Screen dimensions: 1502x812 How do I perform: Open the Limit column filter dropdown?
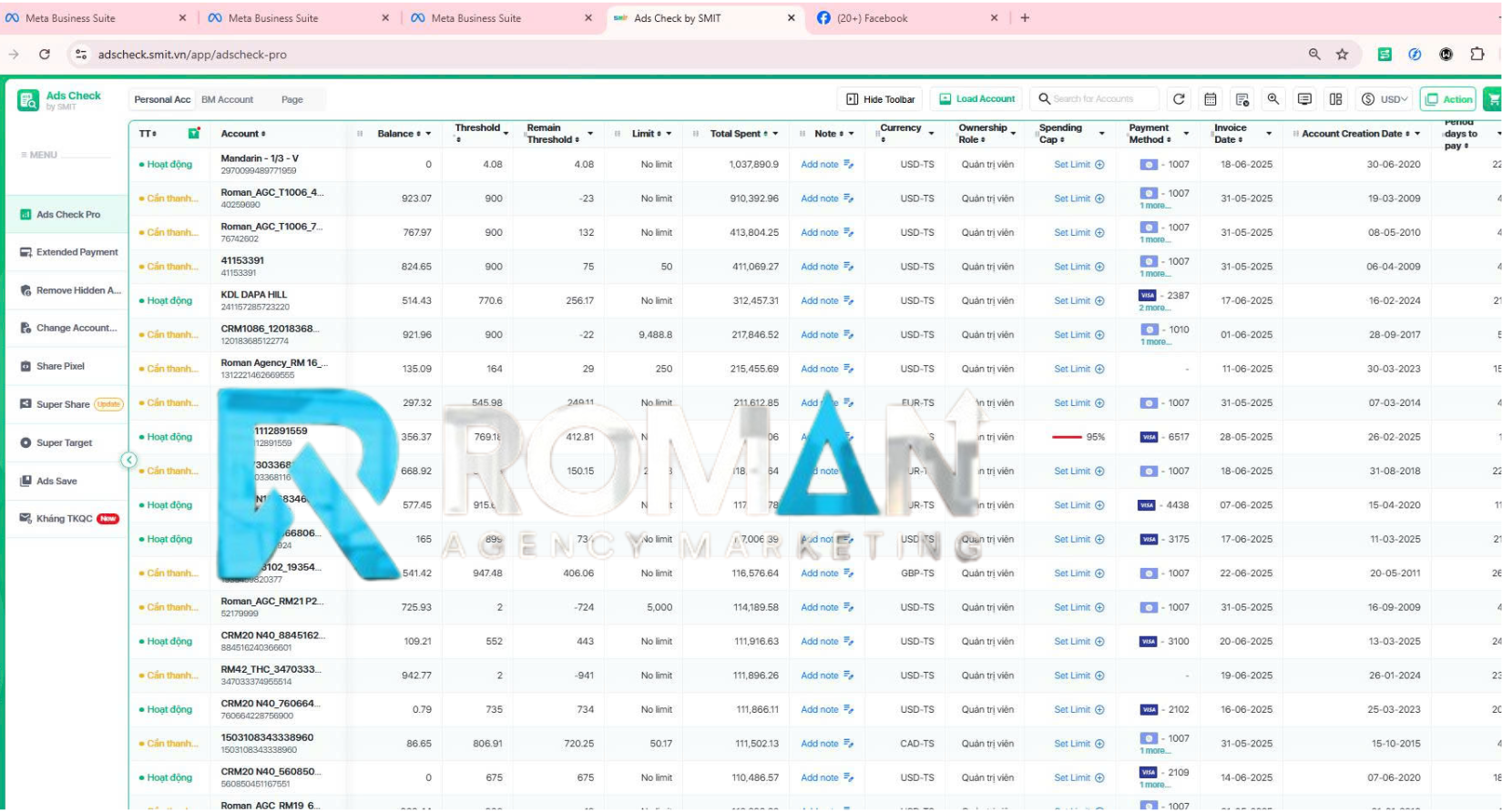click(x=669, y=134)
